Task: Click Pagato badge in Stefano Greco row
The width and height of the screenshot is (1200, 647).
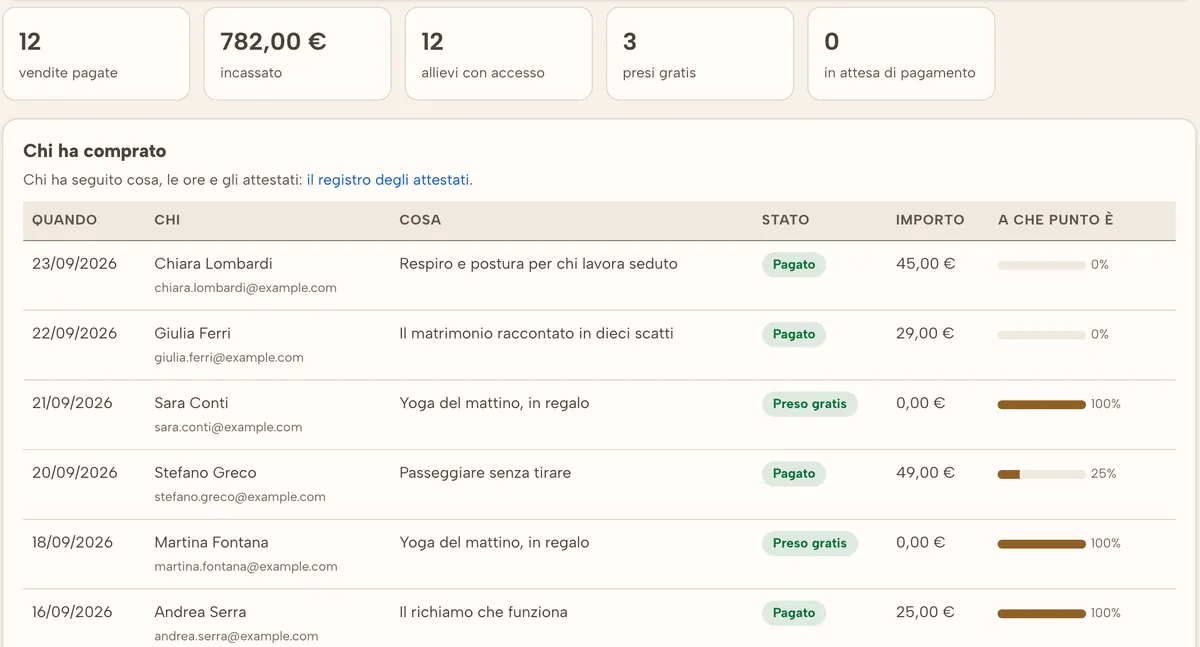Action: [x=794, y=474]
